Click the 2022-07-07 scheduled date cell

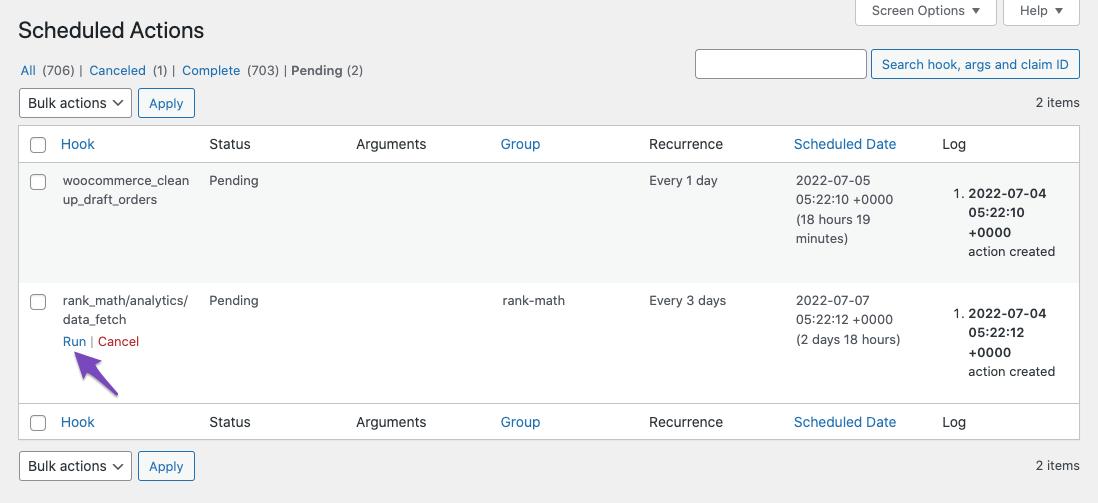click(x=847, y=320)
